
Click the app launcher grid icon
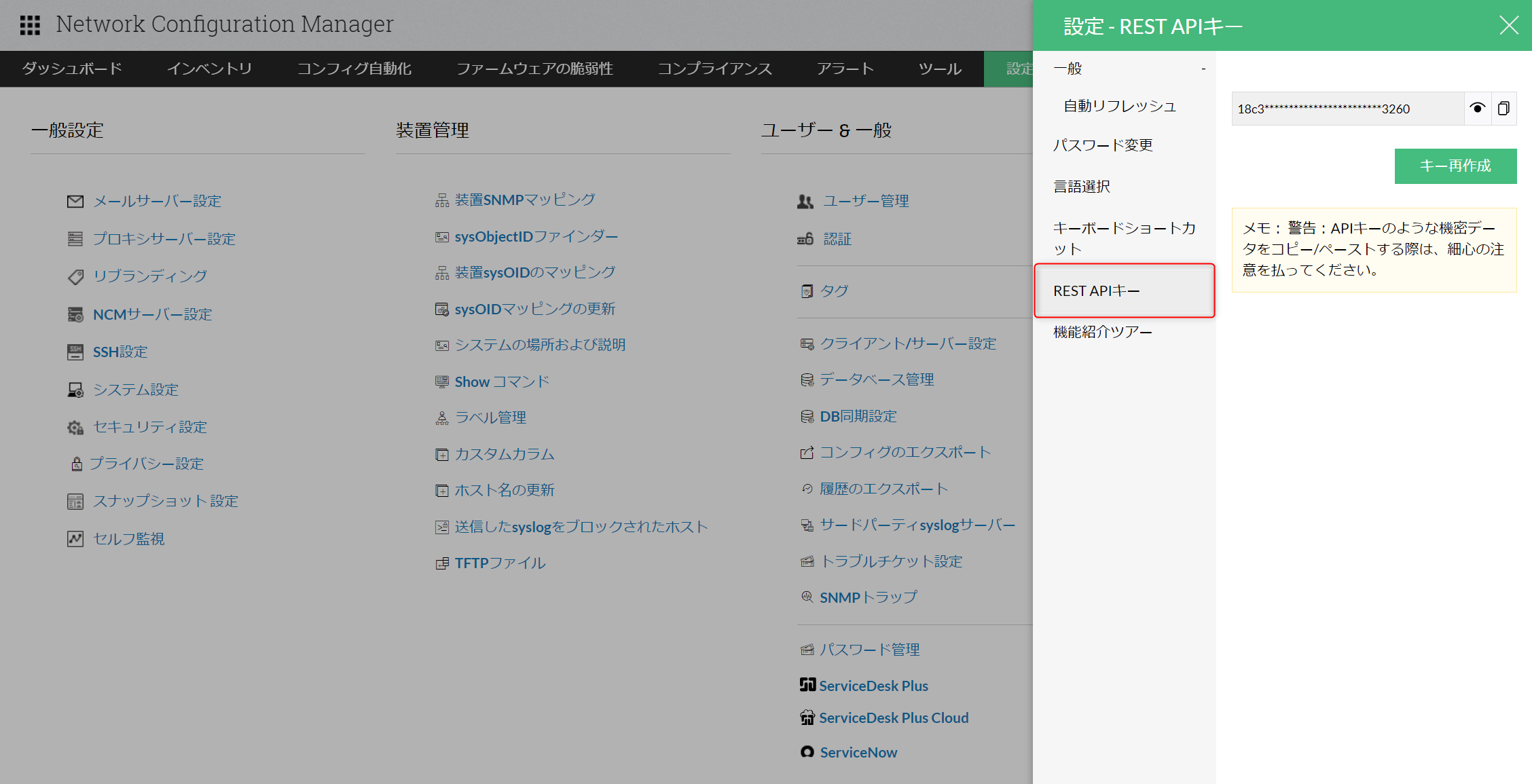30,25
